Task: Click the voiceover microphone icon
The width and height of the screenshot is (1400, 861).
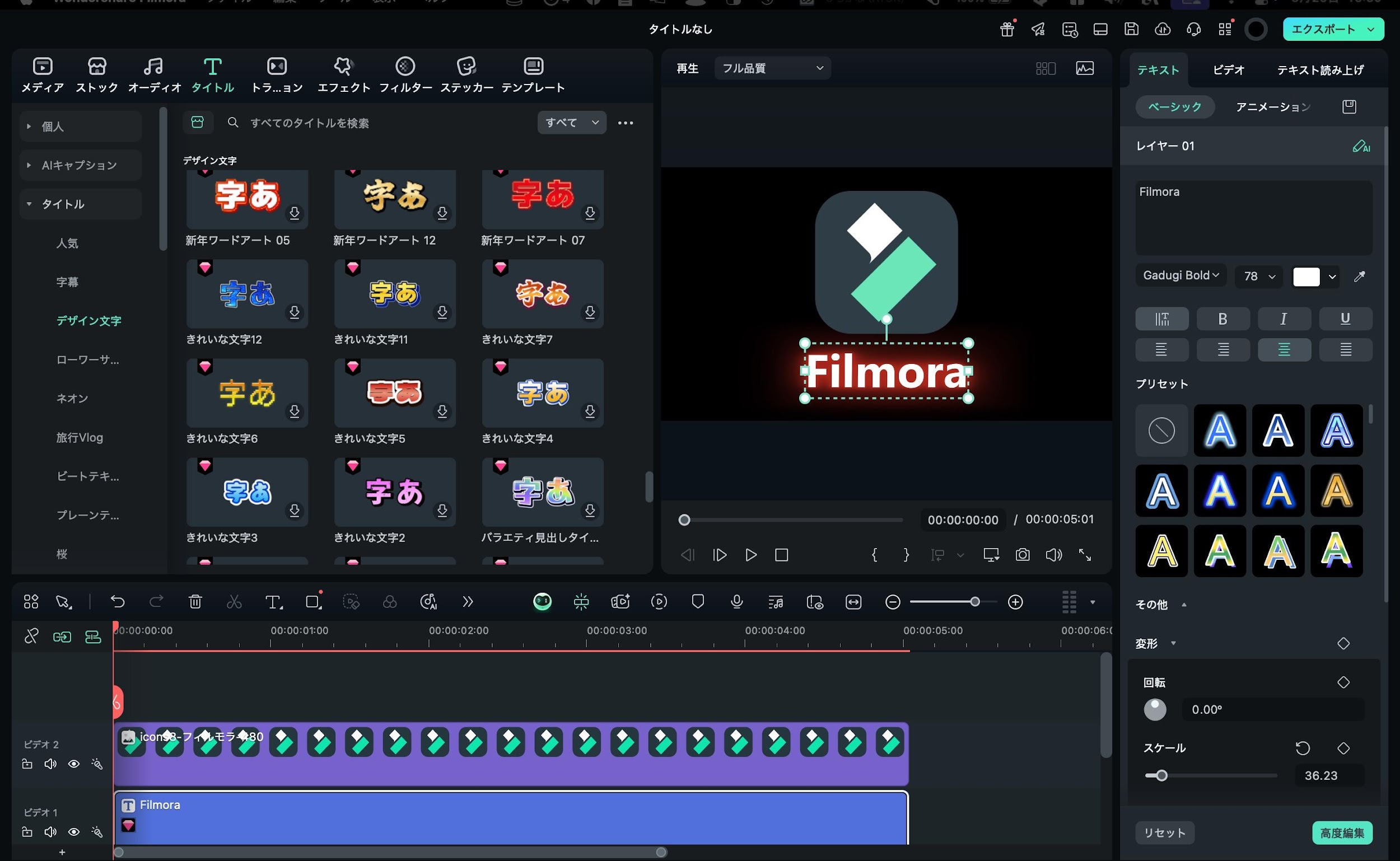Action: point(736,601)
